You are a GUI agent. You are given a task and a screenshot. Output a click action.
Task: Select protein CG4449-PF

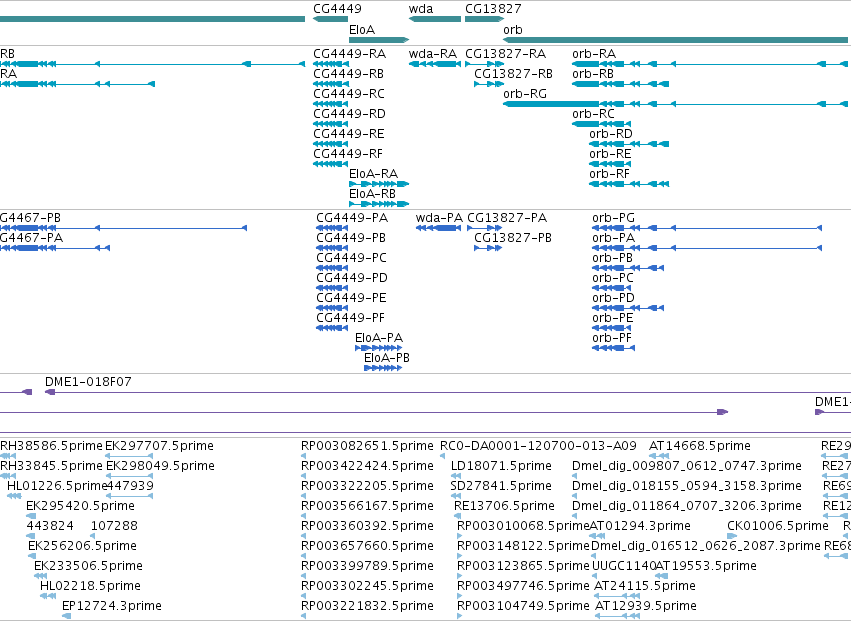332,328
